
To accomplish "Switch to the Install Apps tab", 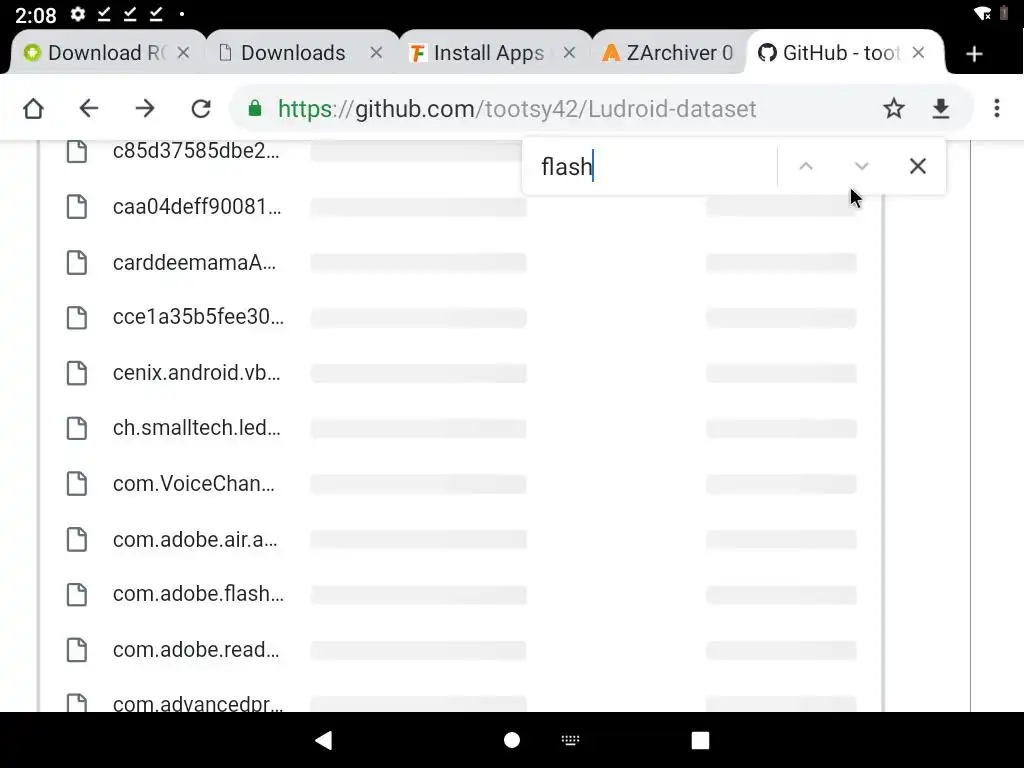I will [x=488, y=53].
